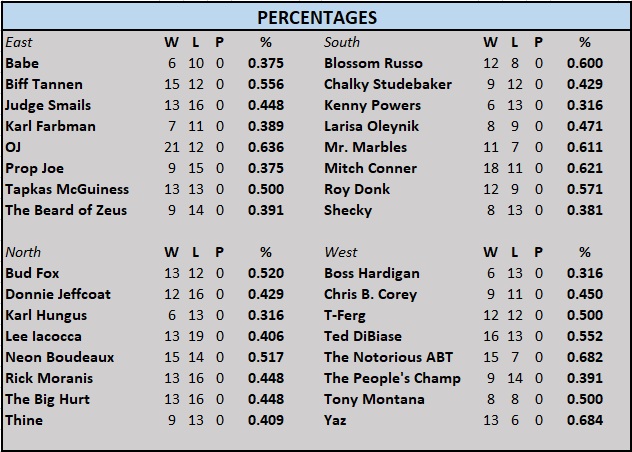Select the Mitch Conner team name
The image size is (632, 452).
[370, 168]
